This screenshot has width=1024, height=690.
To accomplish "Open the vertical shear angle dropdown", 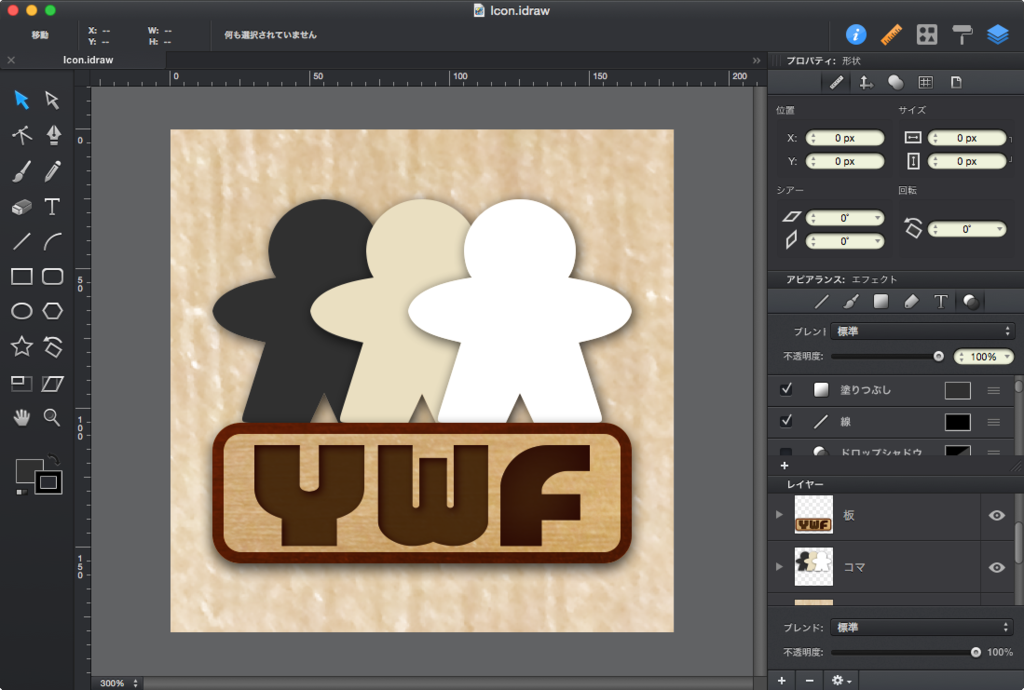I will tap(878, 242).
